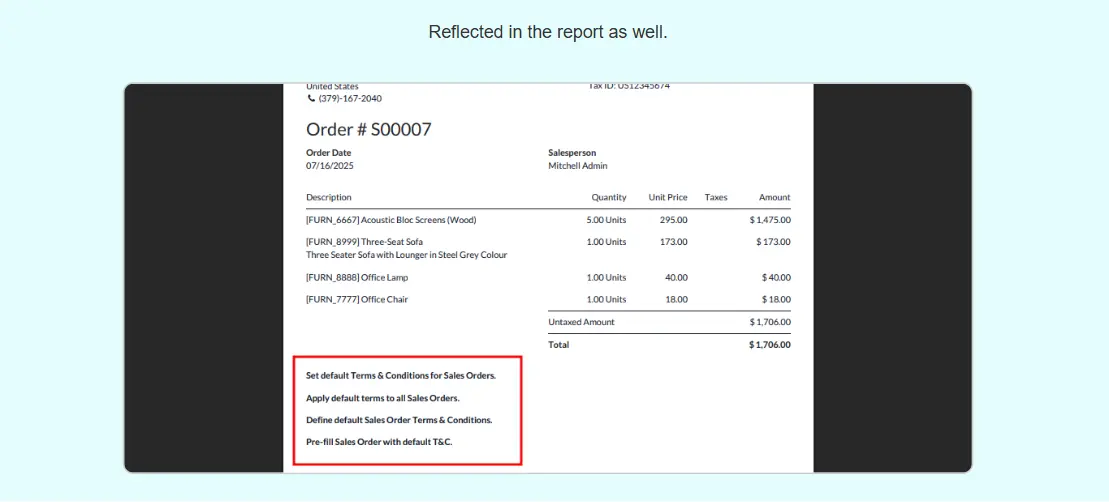Click the Untaxed Amount label
Image resolution: width=1109 pixels, height=502 pixels.
coord(581,322)
